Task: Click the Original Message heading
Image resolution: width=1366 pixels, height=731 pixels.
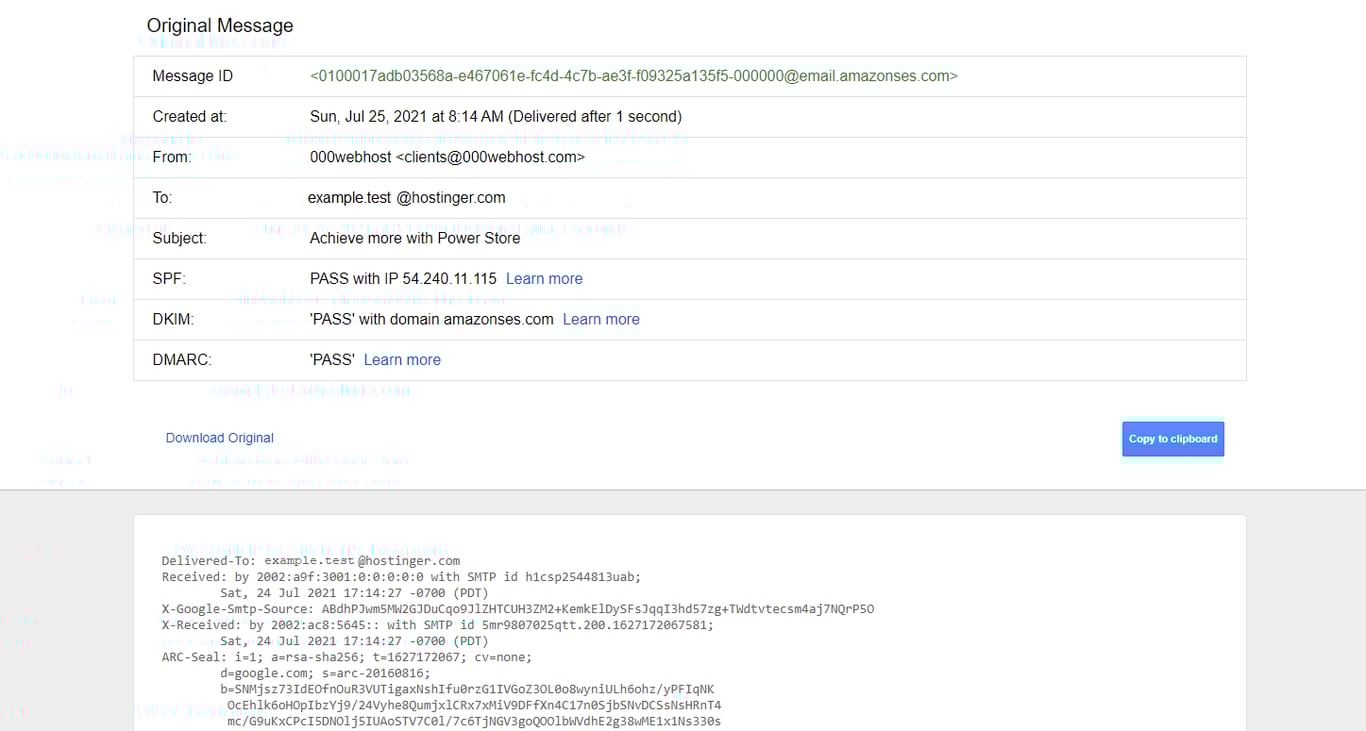Action: (x=219, y=25)
